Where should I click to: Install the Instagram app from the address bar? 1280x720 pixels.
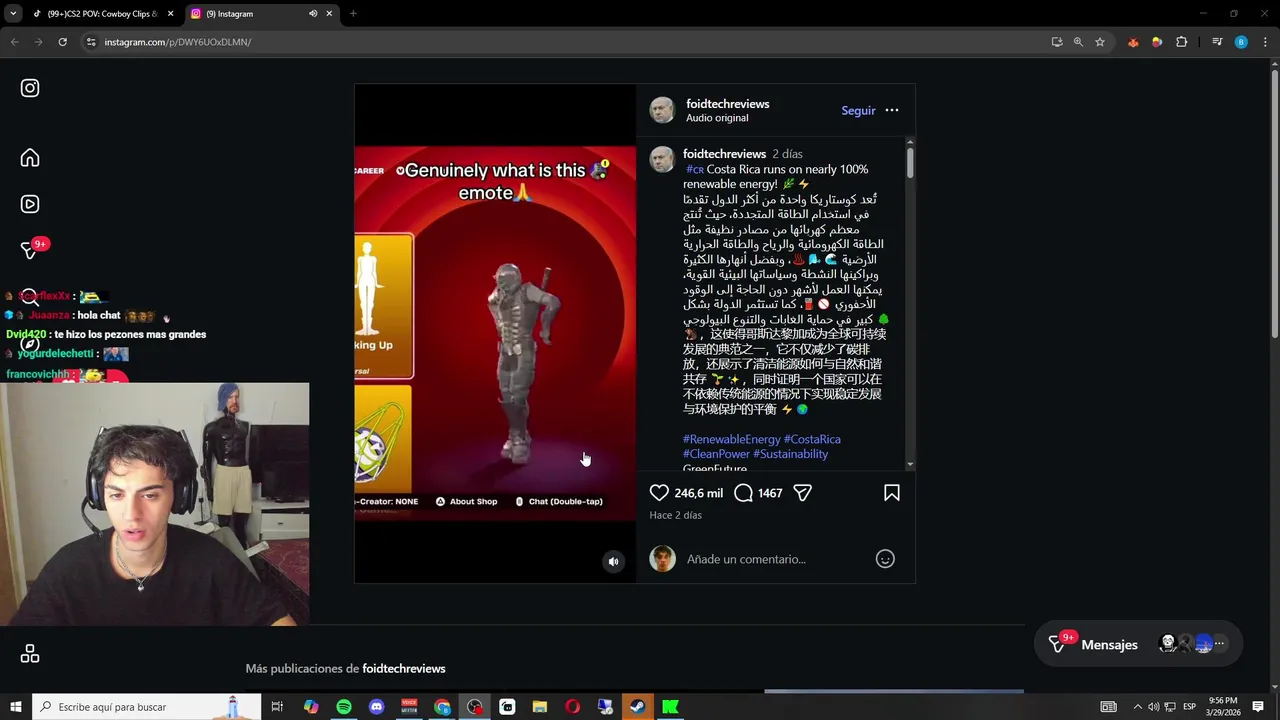pyautogui.click(x=1057, y=42)
